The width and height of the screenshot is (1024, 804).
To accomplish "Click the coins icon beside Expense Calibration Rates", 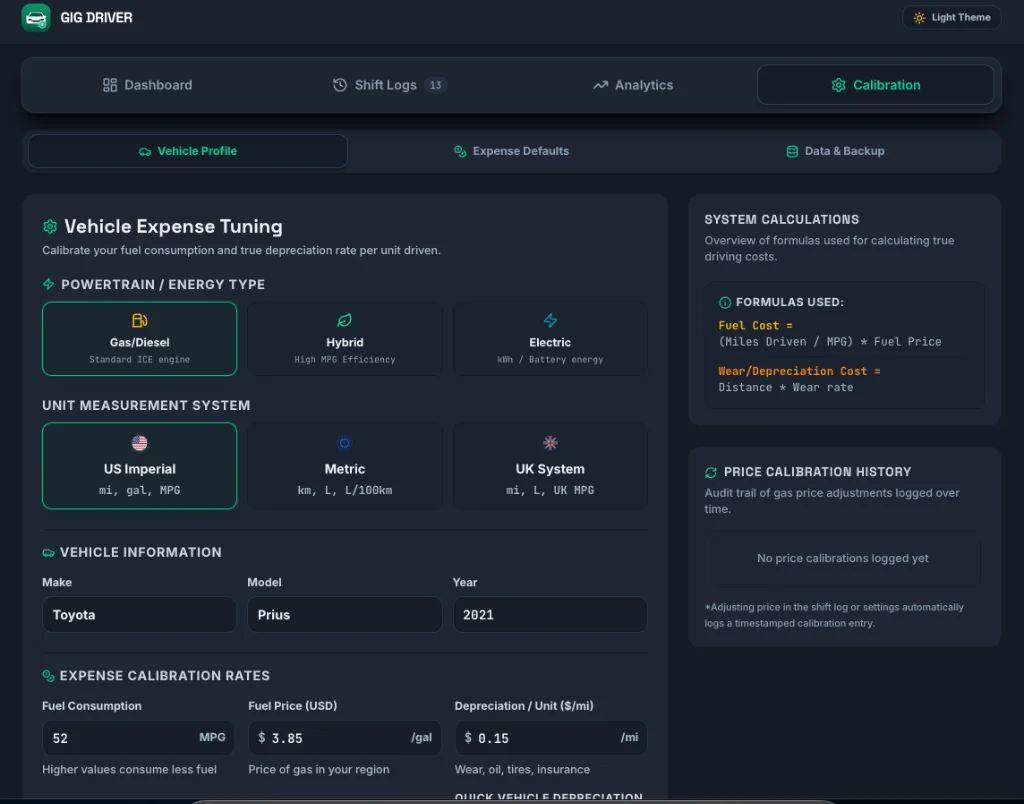I will (48, 676).
